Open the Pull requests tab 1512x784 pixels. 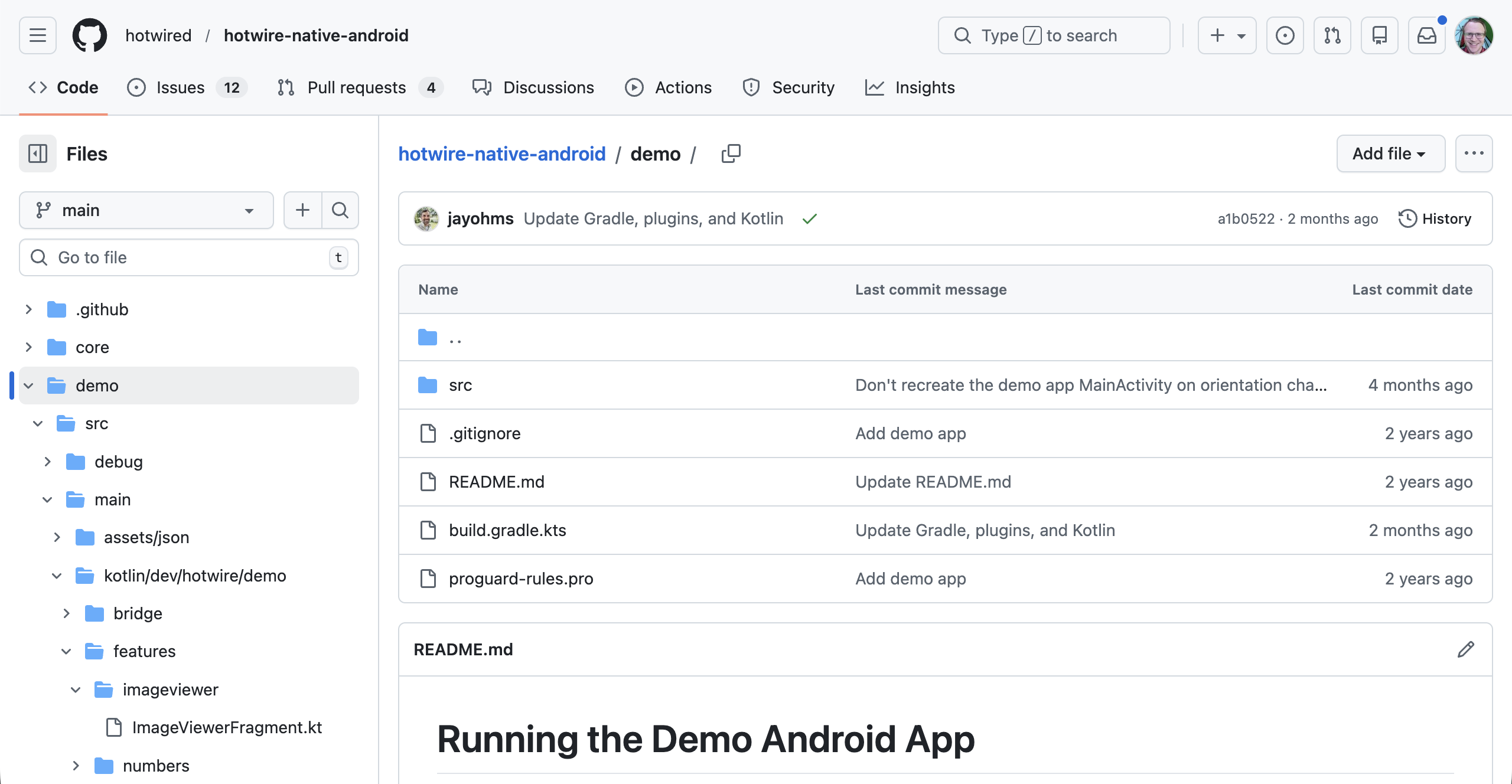[x=360, y=87]
